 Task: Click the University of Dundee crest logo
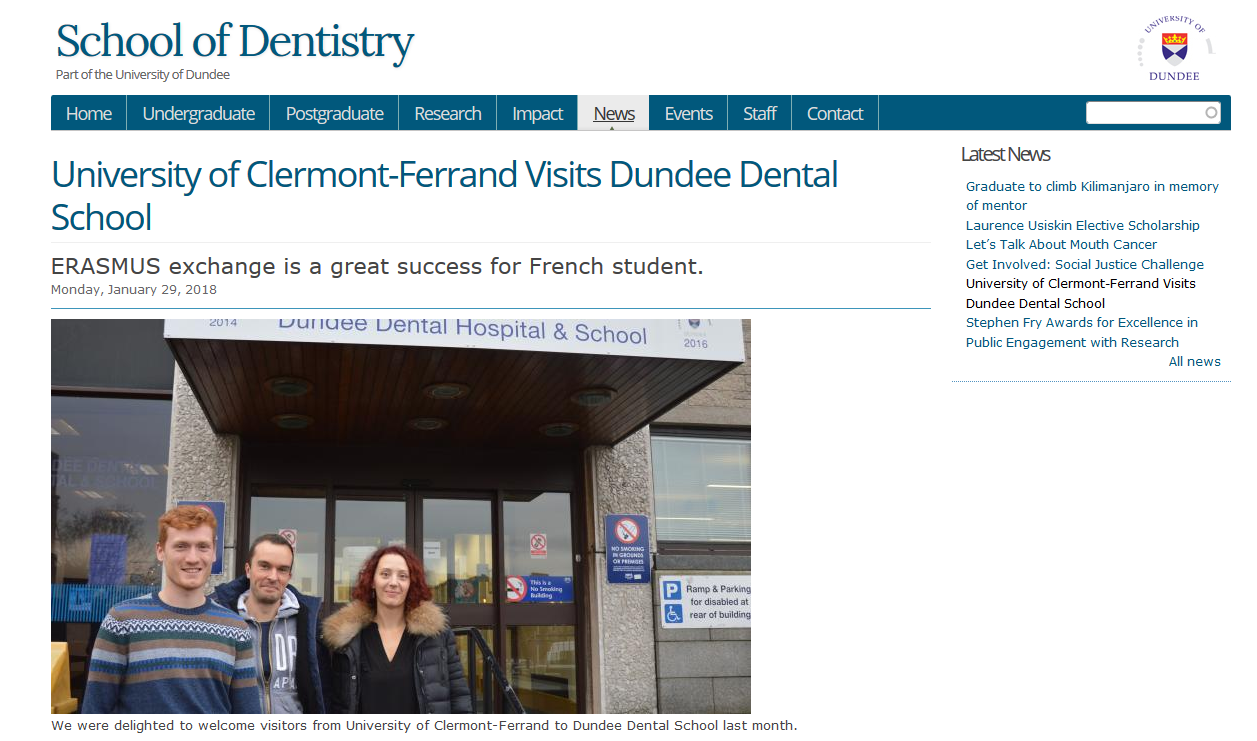pyautogui.click(x=1175, y=50)
